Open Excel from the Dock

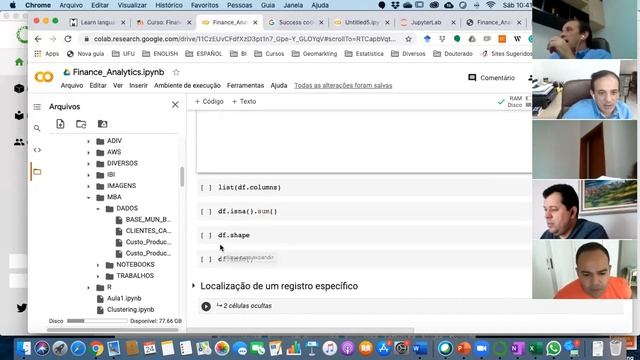[535, 348]
